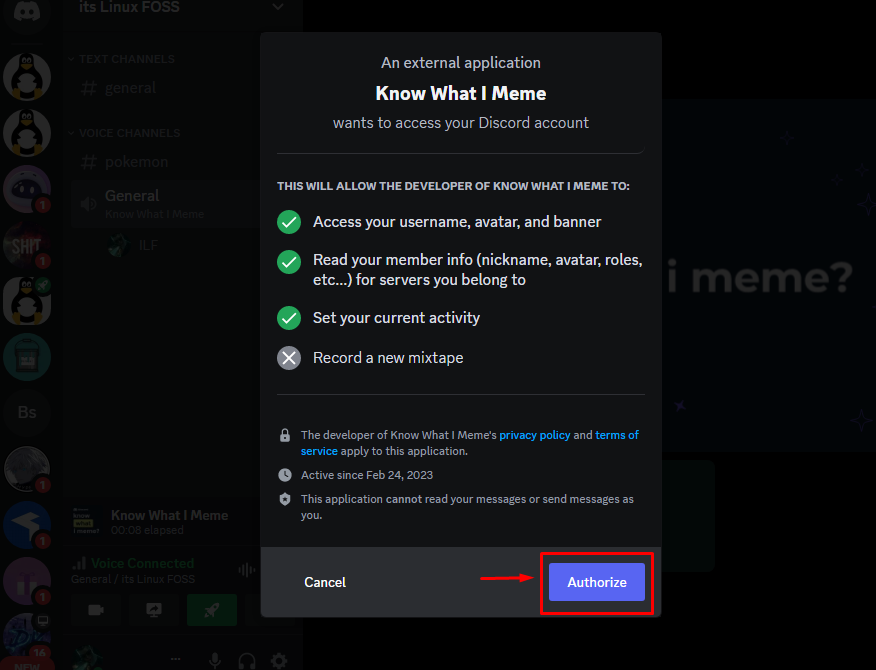Click the screen share icon
This screenshot has width=876, height=670.
pos(154,610)
